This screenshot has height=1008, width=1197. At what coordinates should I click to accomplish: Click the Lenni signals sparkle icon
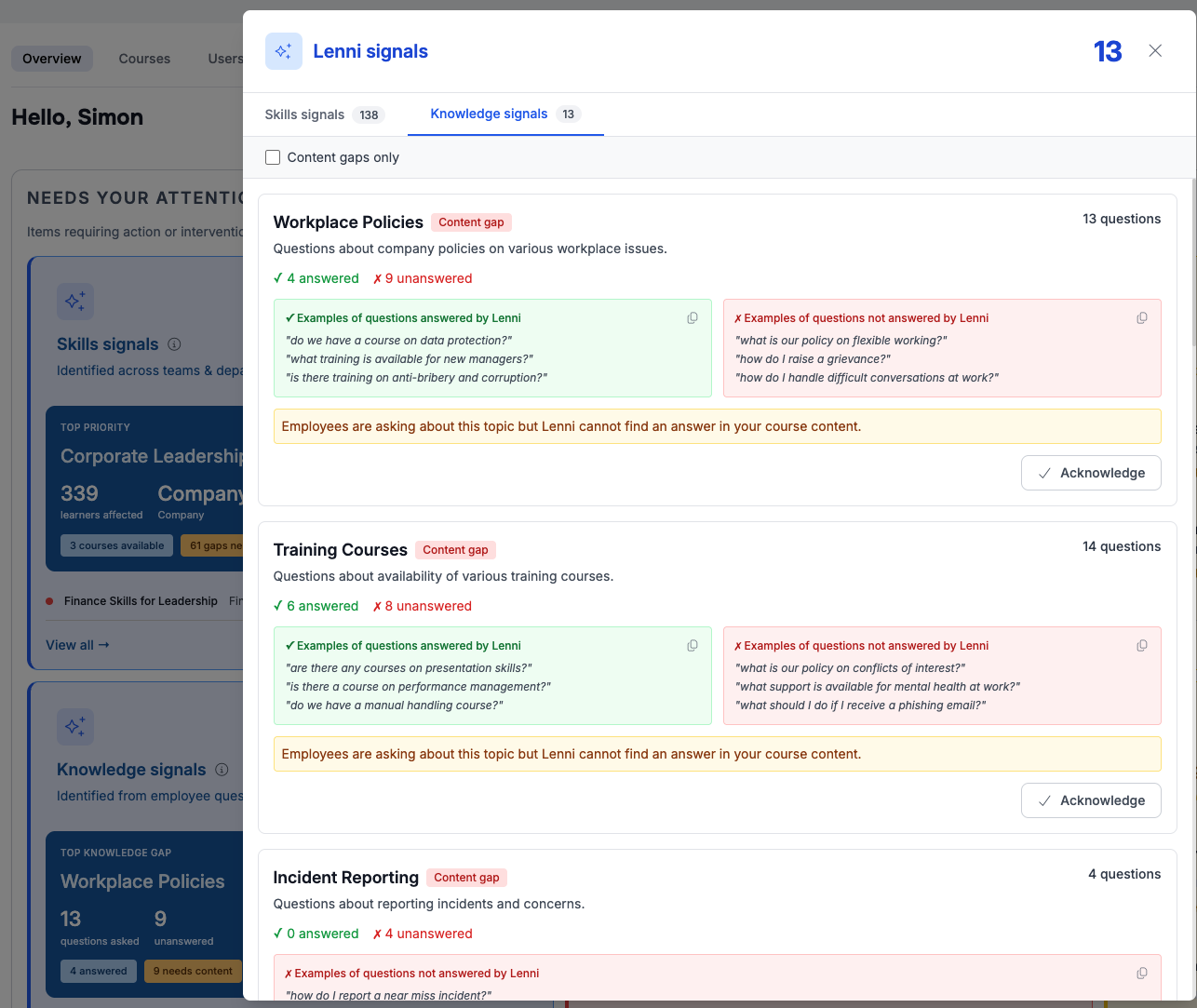click(x=283, y=50)
